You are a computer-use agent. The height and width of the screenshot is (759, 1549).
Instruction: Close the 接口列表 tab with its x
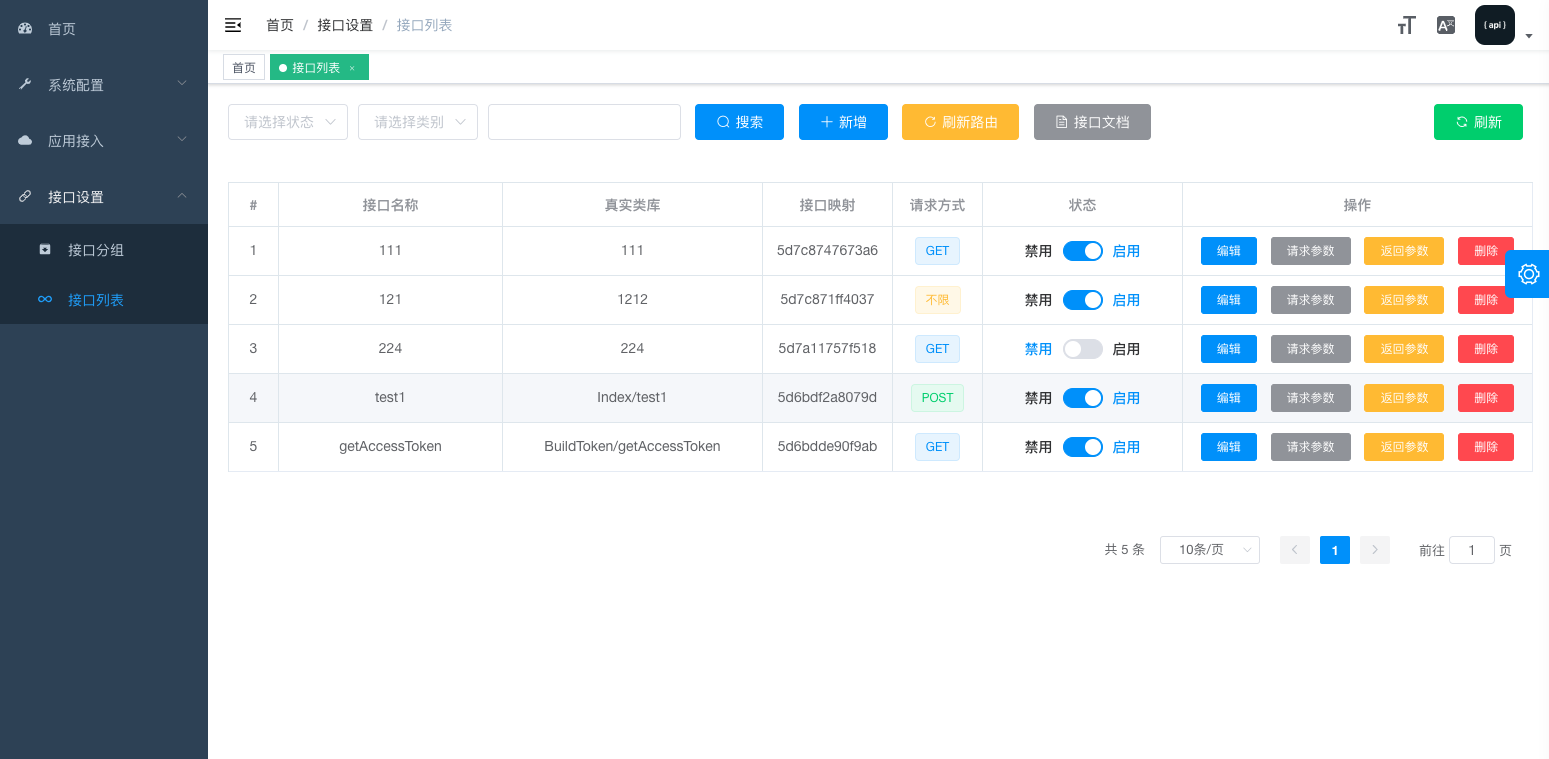point(352,68)
